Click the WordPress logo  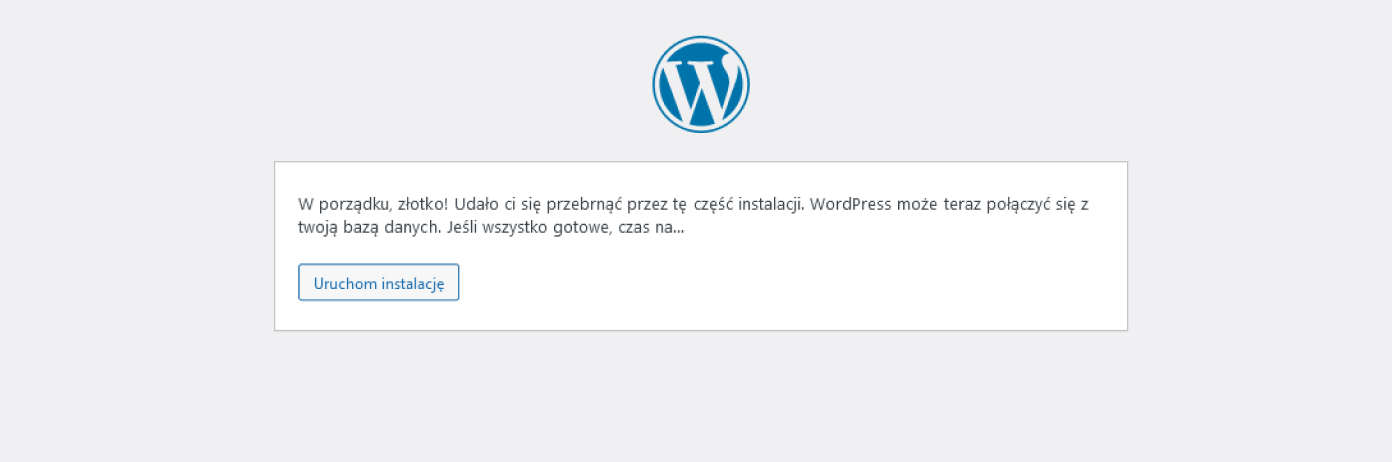(x=700, y=84)
